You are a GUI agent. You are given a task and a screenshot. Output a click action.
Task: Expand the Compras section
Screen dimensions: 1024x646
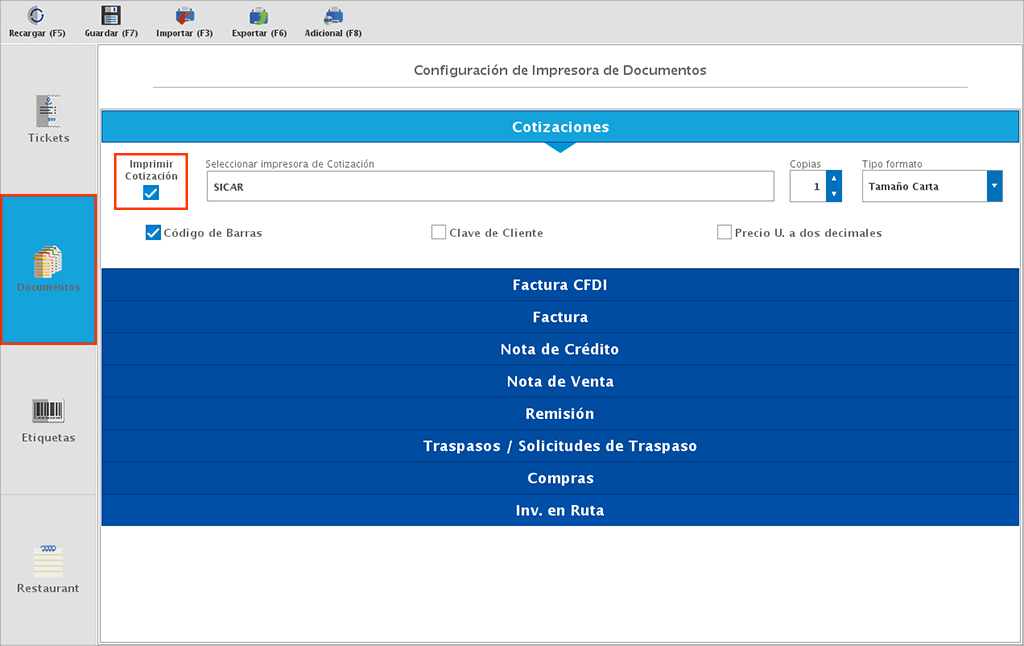pyautogui.click(x=560, y=478)
